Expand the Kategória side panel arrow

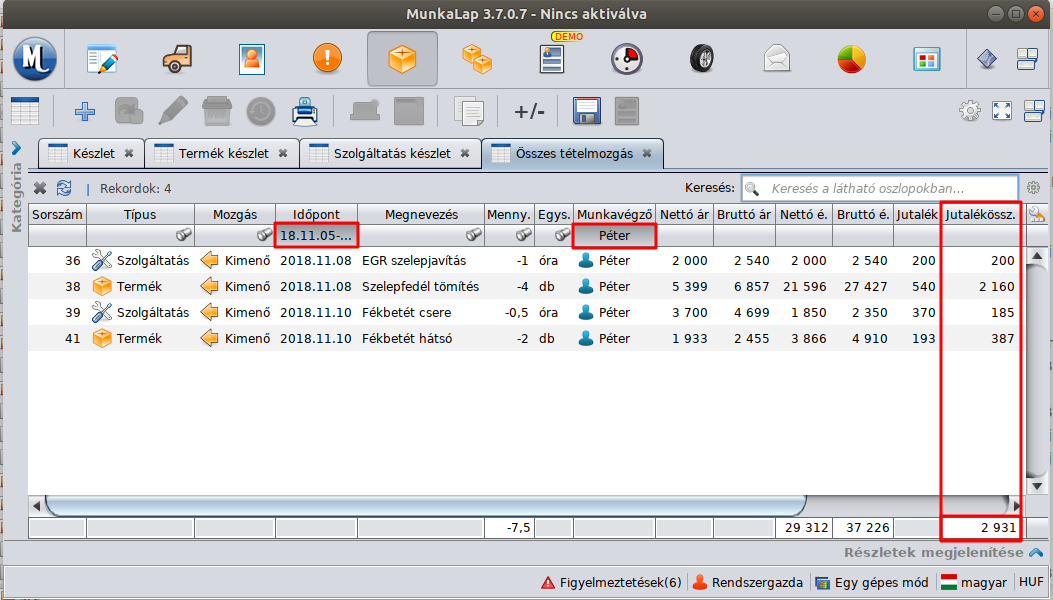(x=16, y=148)
